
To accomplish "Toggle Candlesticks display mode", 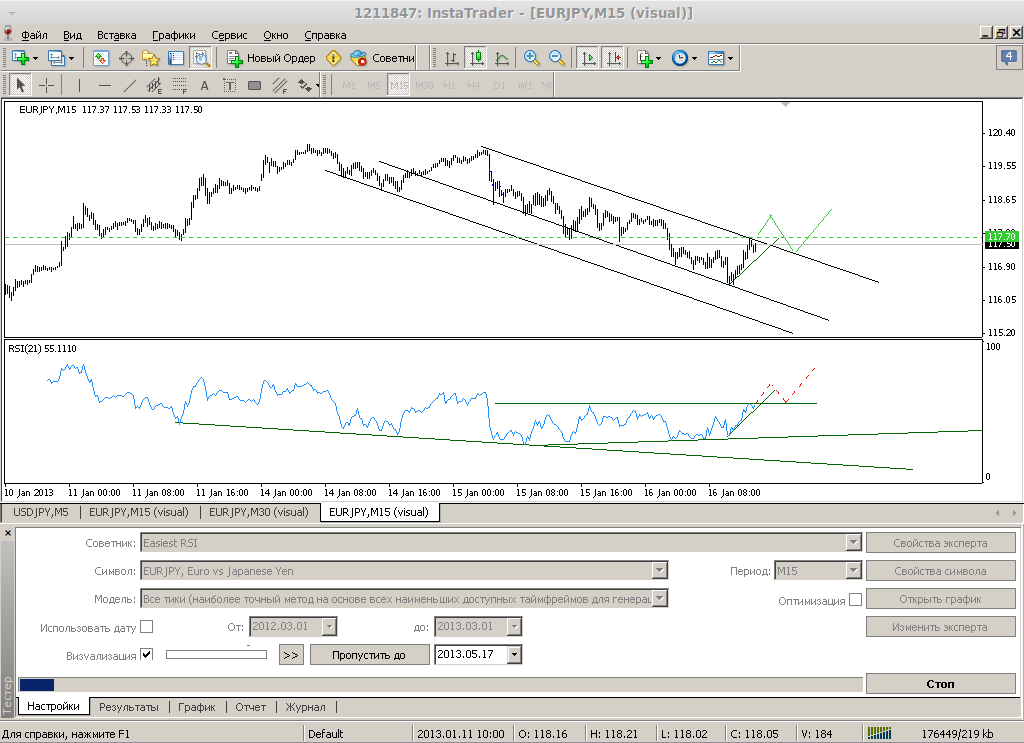I will click(x=477, y=58).
